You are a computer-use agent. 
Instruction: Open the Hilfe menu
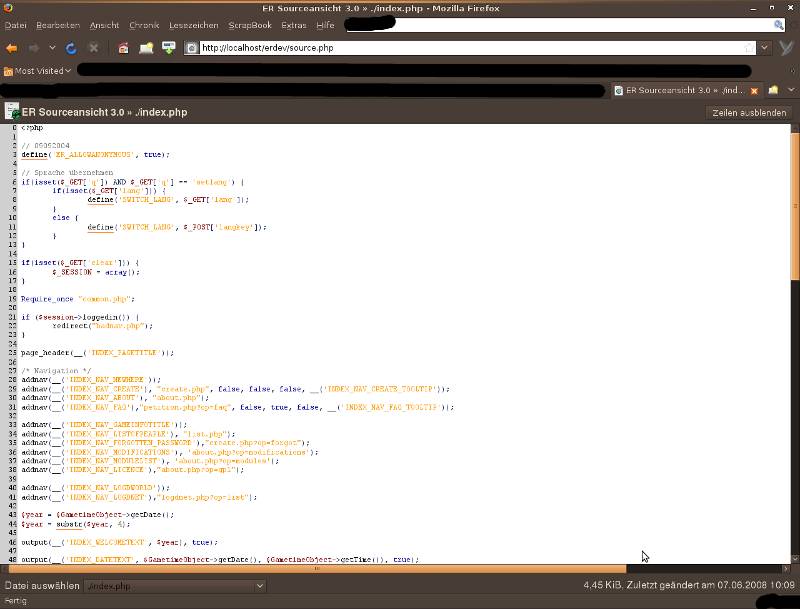tap(325, 25)
